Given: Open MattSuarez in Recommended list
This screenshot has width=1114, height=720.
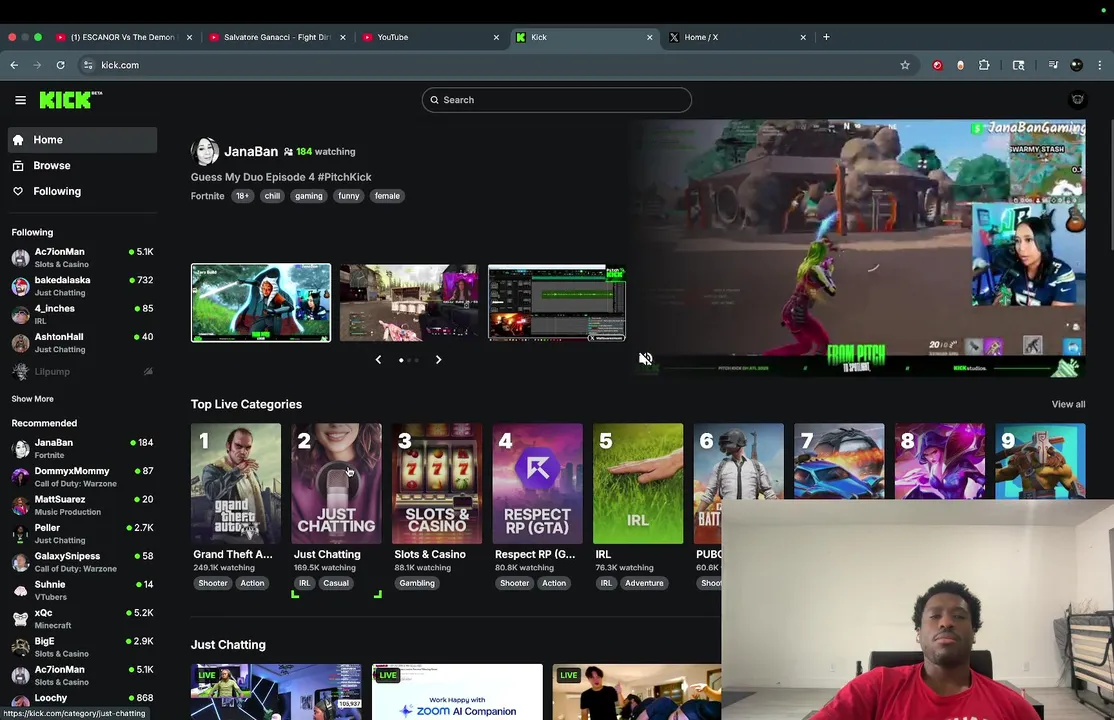Looking at the screenshot, I should tap(82, 505).
